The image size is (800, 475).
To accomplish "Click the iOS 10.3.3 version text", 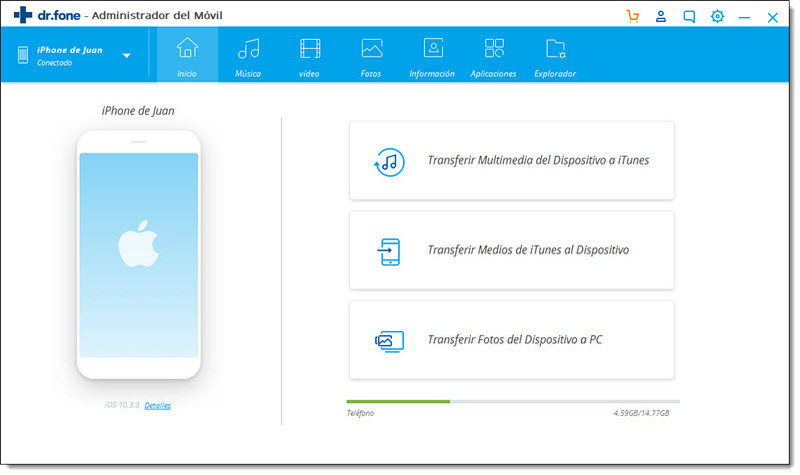I will point(122,405).
